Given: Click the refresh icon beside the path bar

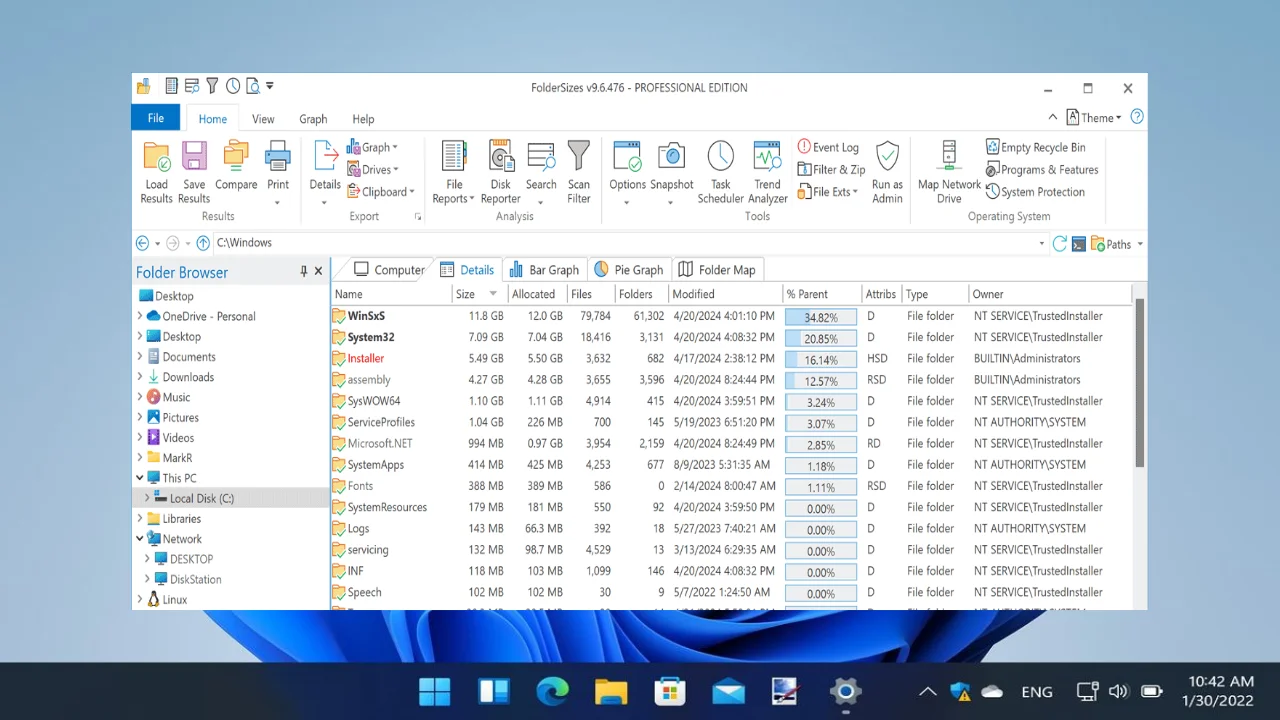Looking at the screenshot, I should 1060,243.
